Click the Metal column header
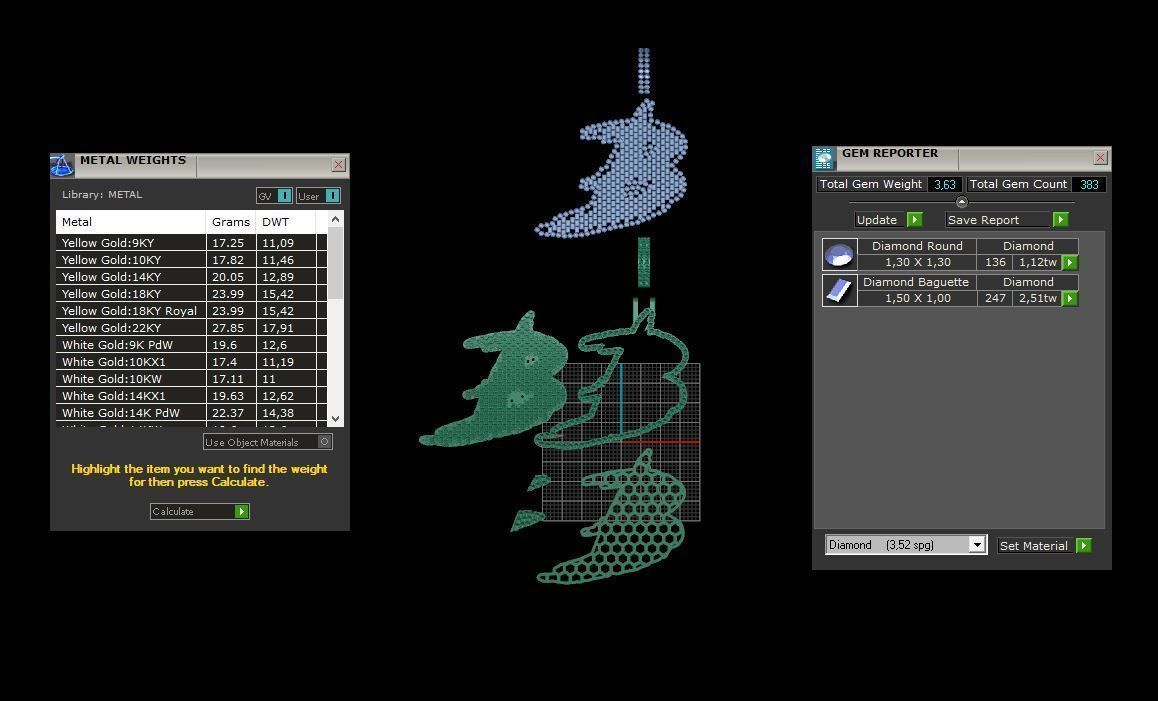The height and width of the screenshot is (701, 1158). pos(131,222)
